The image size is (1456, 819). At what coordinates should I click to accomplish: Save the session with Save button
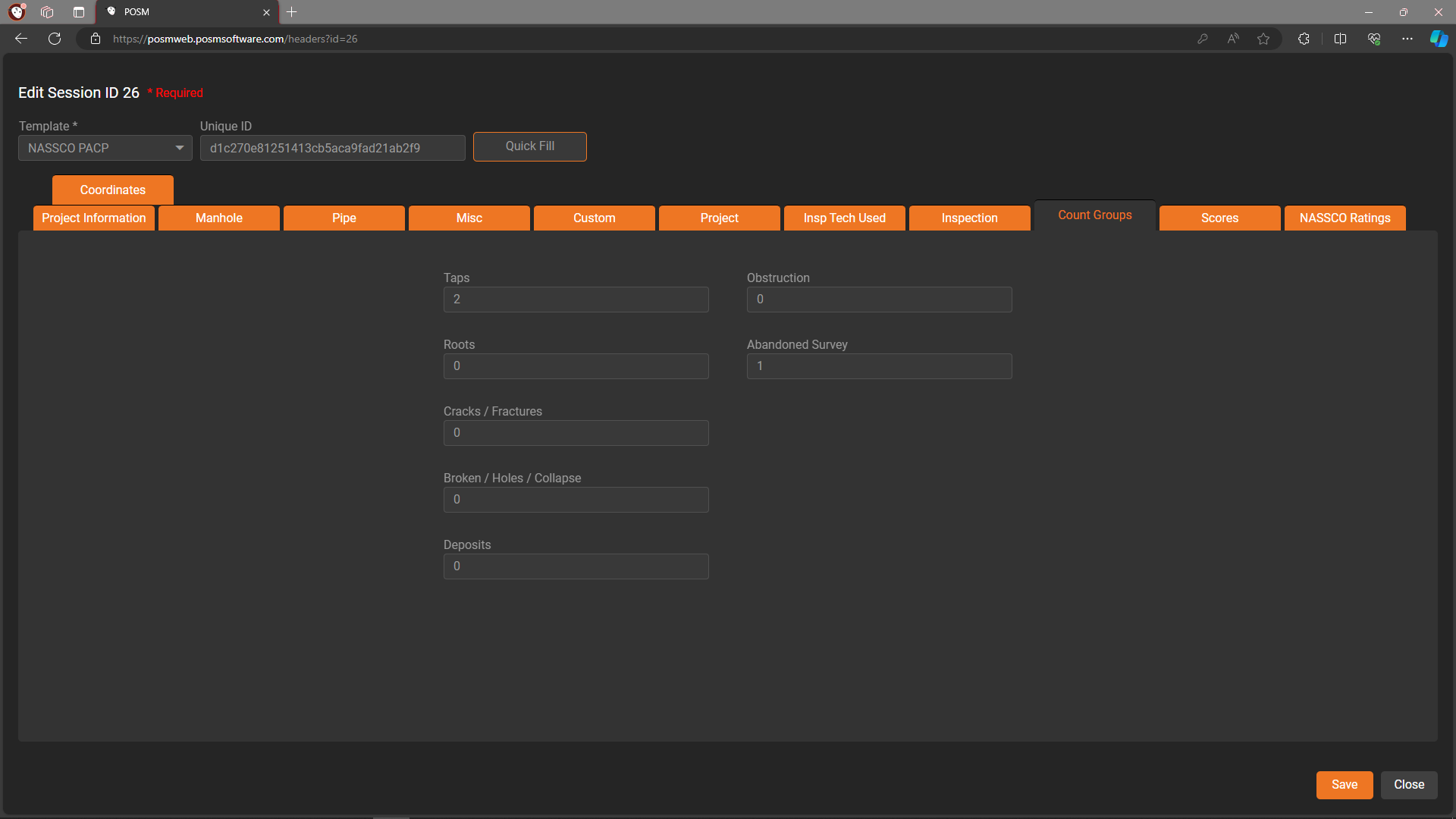point(1345,785)
